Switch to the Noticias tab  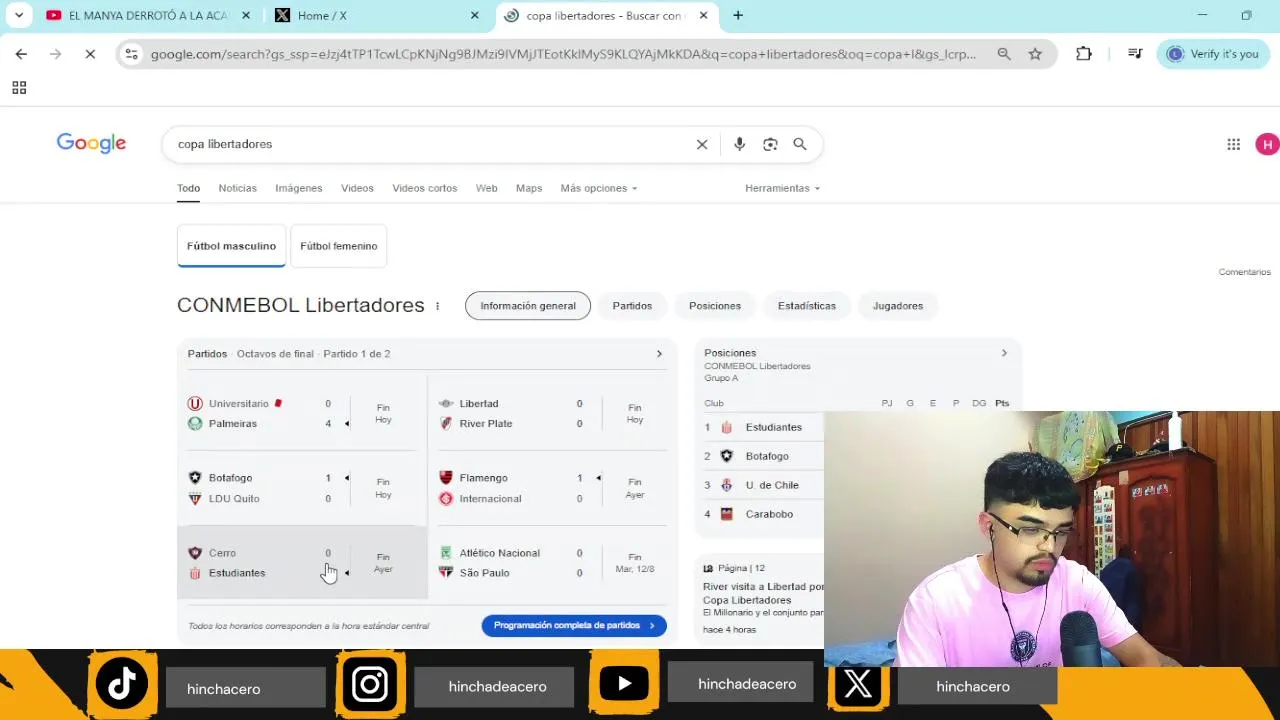pyautogui.click(x=237, y=188)
